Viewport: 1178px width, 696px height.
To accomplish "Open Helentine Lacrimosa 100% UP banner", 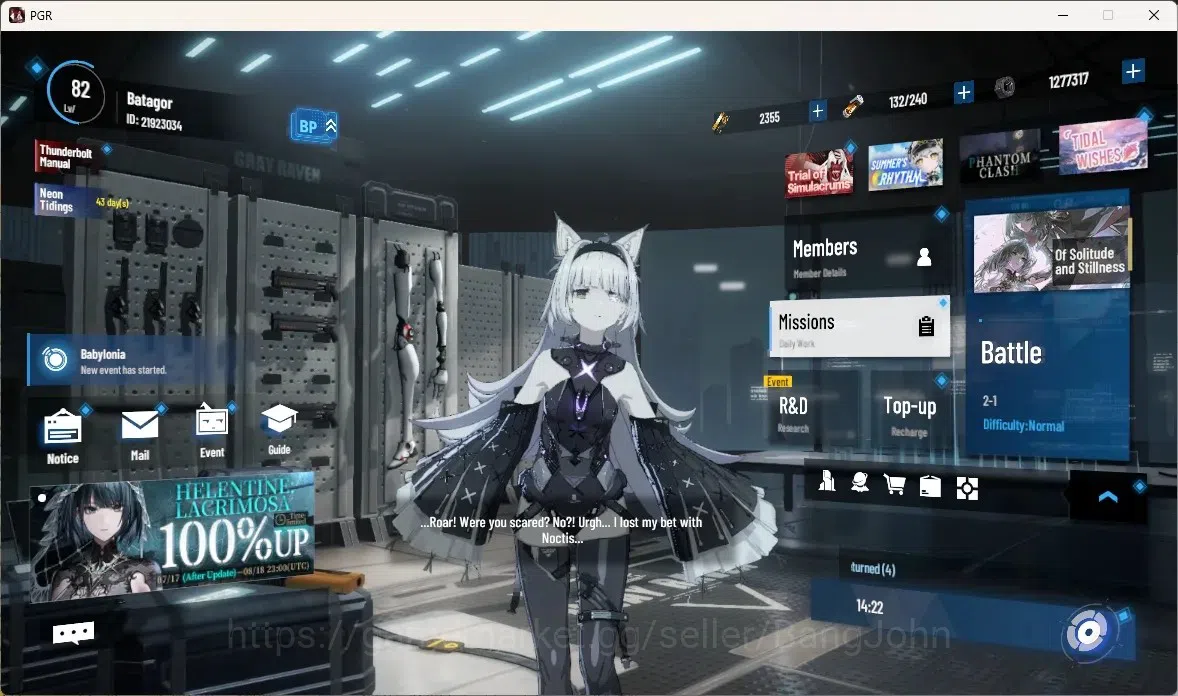I will (x=171, y=537).
